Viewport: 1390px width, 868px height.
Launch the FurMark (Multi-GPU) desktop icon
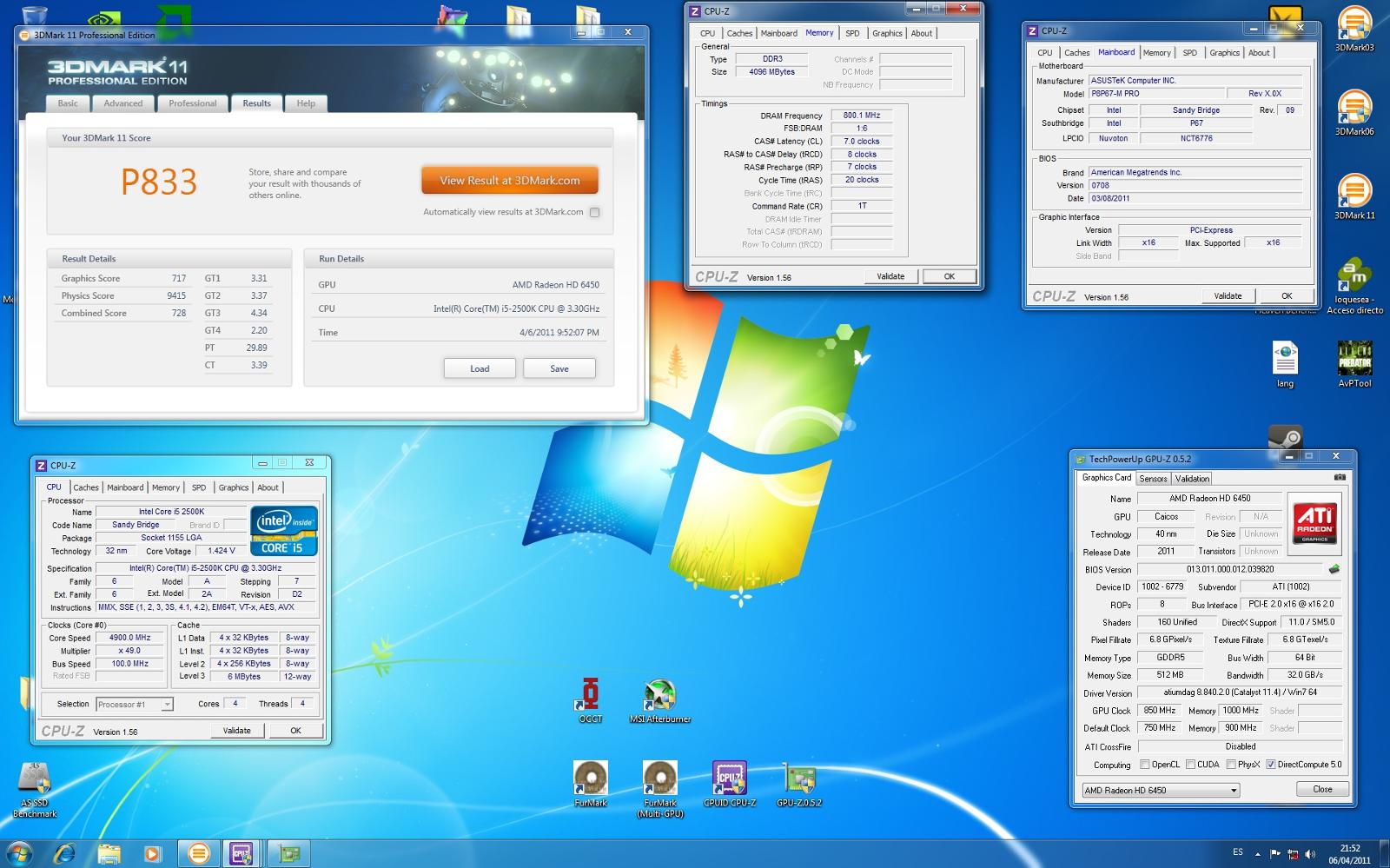[660, 789]
